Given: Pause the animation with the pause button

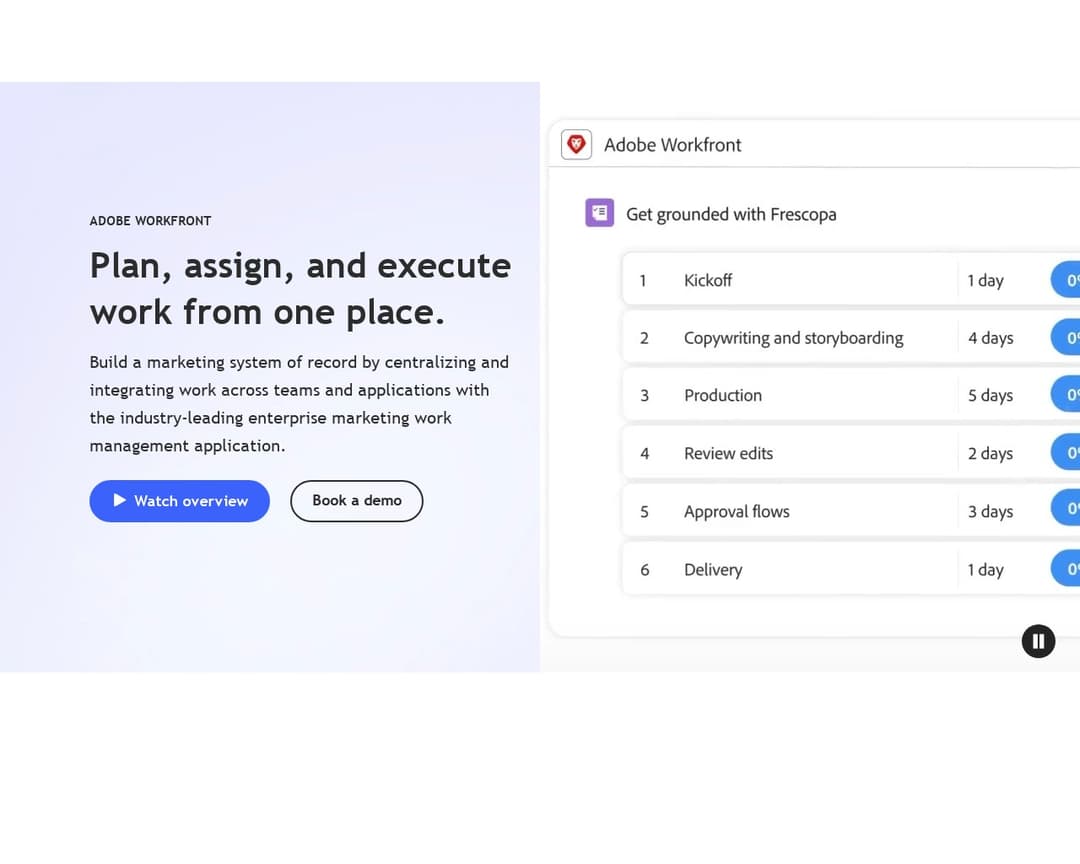Looking at the screenshot, I should 1038,641.
